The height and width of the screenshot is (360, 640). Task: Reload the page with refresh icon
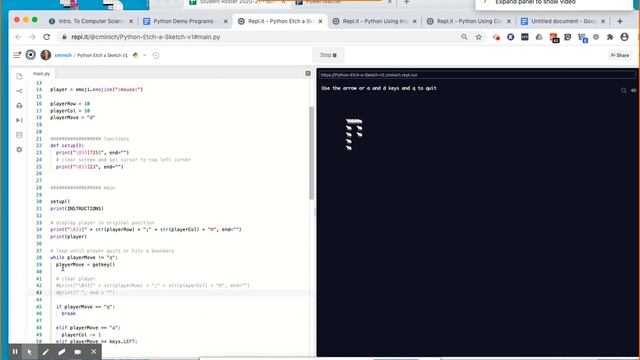[47, 37]
